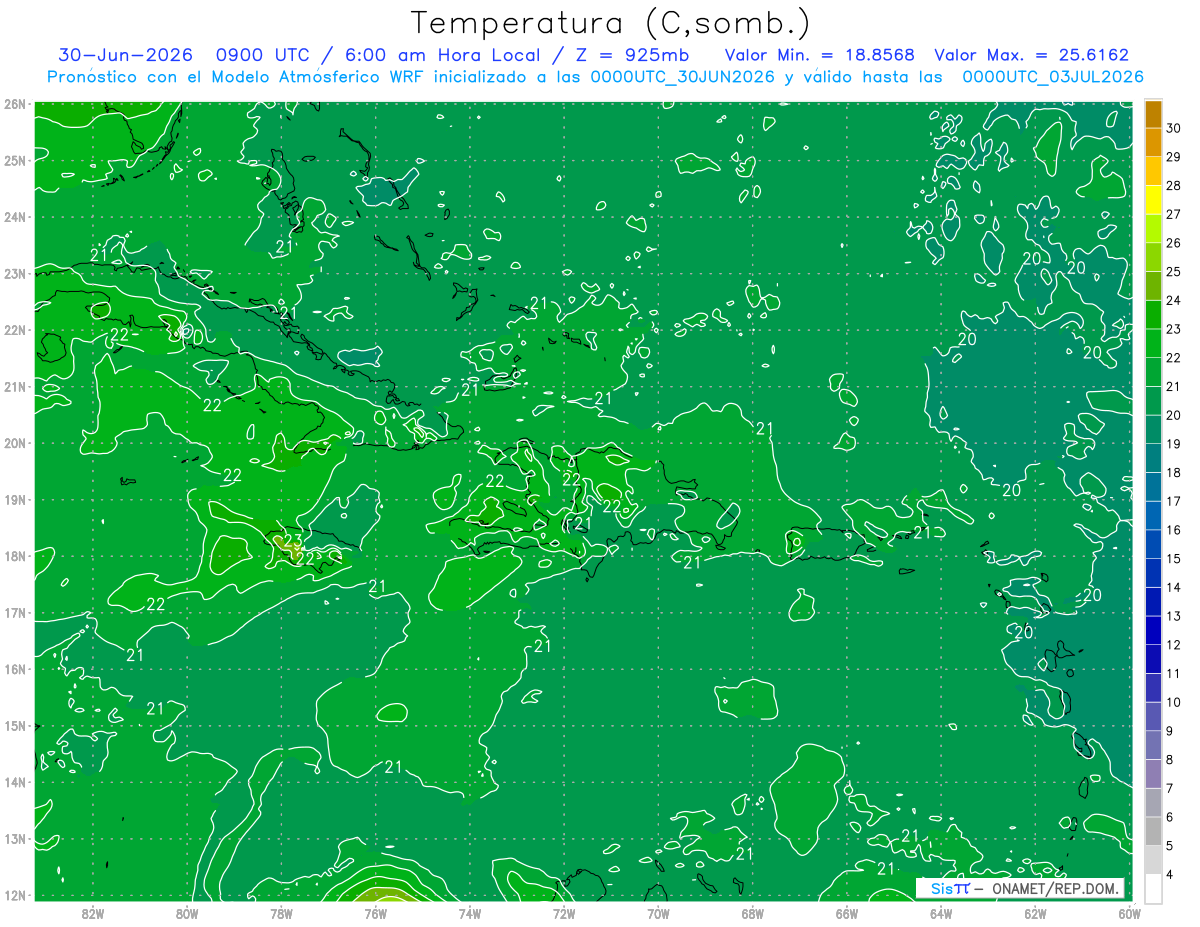Click the brown colorbar segment above 30

click(1153, 114)
